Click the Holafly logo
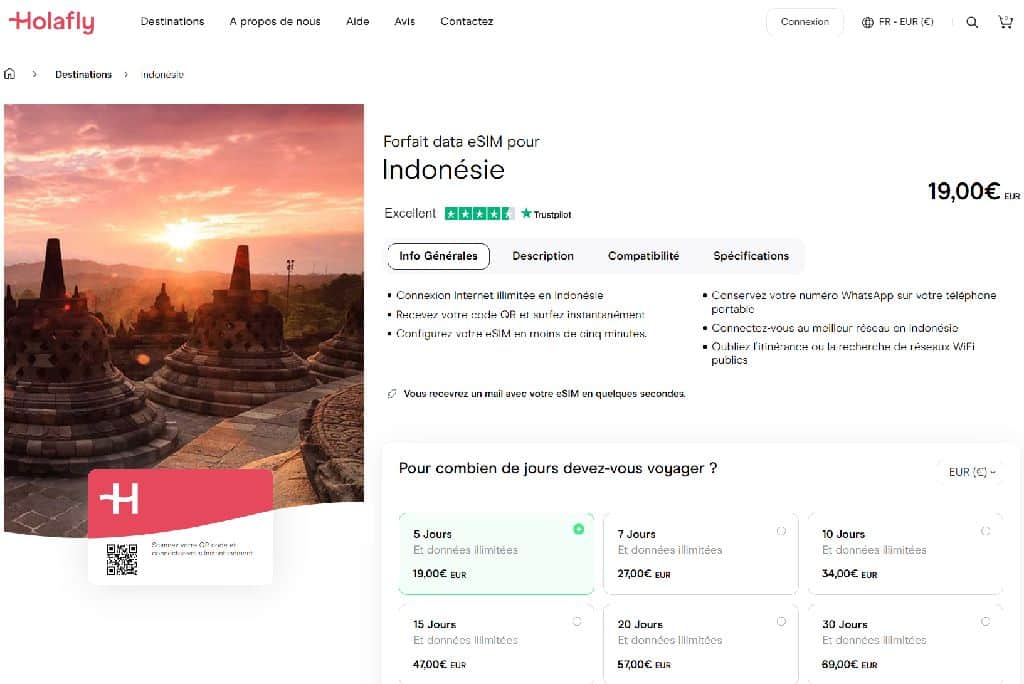Viewport: 1024px width, 684px height. pos(51,21)
